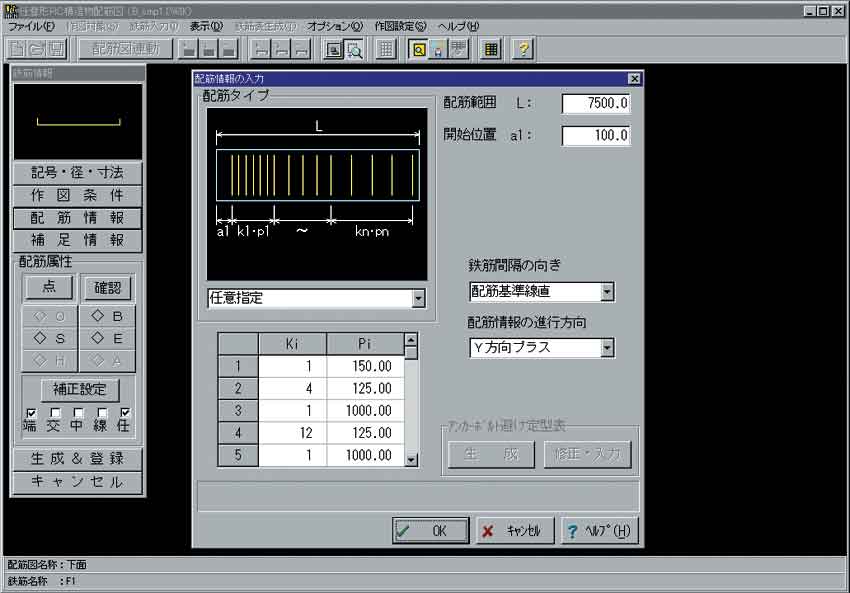Image resolution: width=850 pixels, height=593 pixels.
Task: Open the 鉄筋間隔の向き dropdown
Action: point(607,292)
